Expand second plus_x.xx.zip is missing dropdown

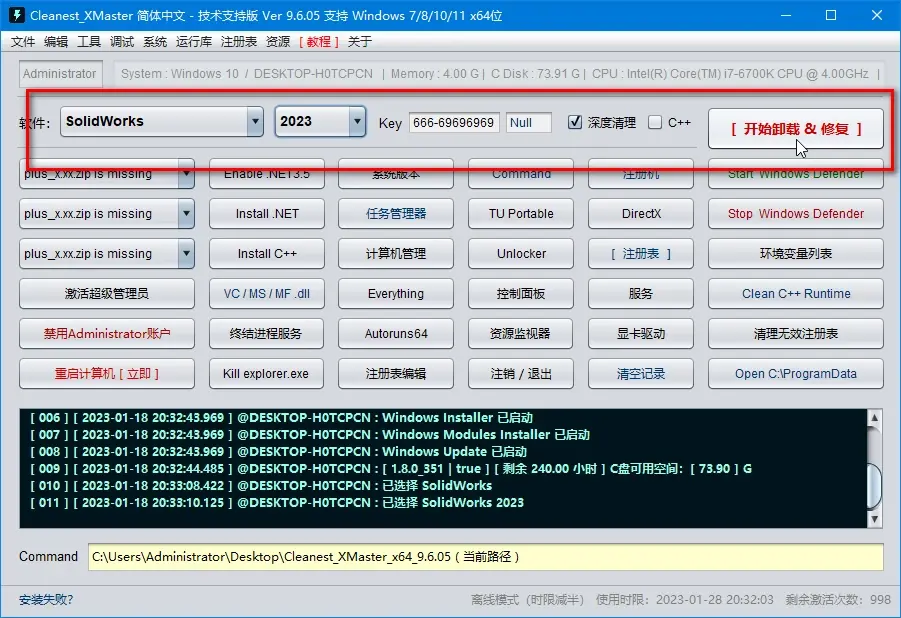point(186,214)
